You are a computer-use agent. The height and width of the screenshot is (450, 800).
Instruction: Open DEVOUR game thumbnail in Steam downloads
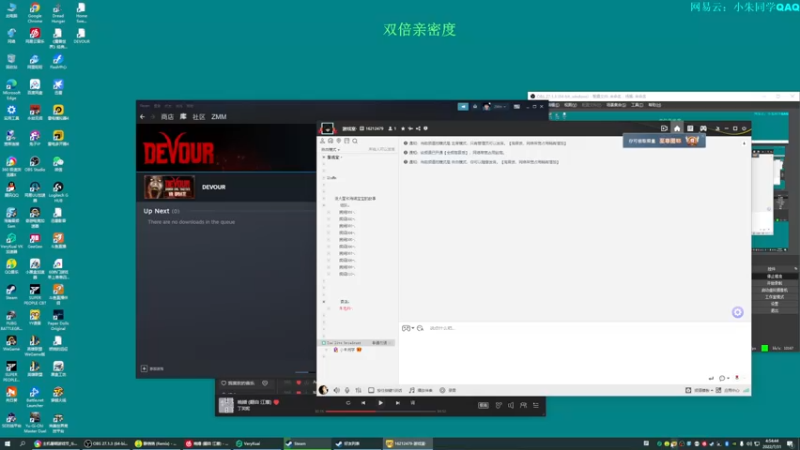tap(169, 187)
